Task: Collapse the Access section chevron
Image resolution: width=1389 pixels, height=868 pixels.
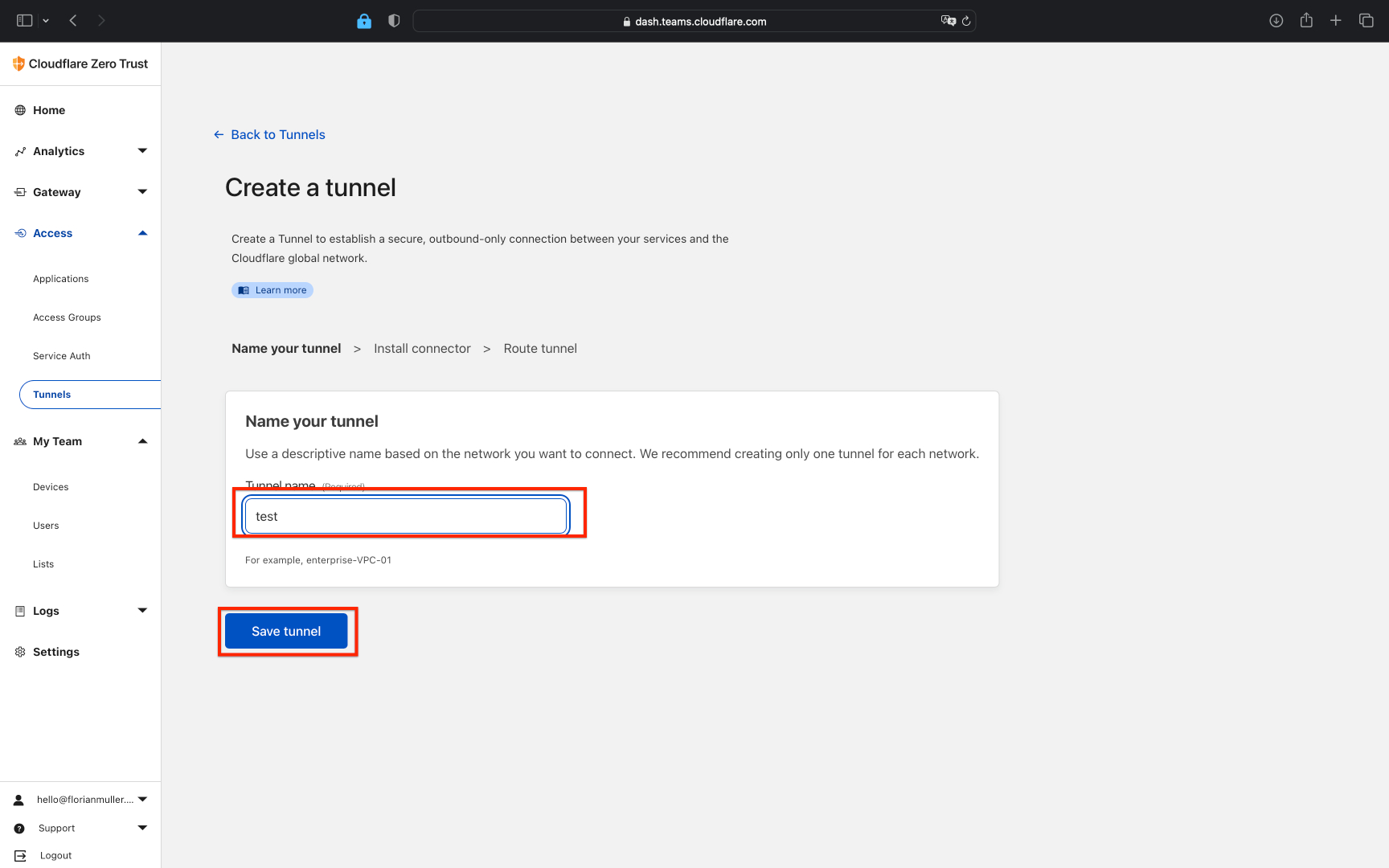Action: point(142,233)
